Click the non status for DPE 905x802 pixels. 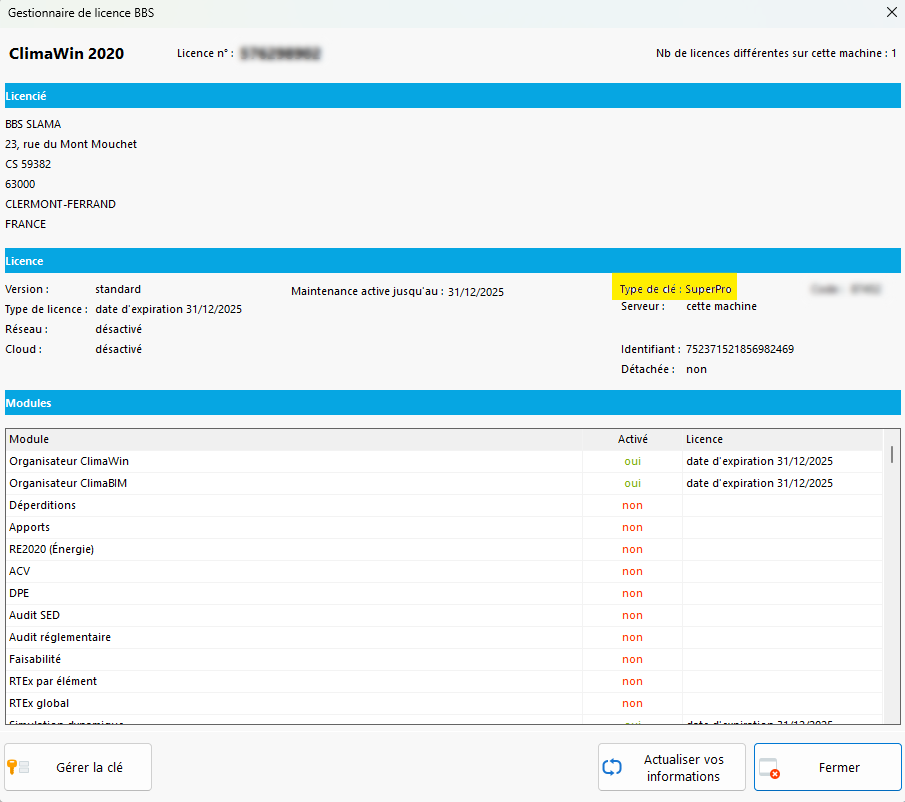point(633,593)
